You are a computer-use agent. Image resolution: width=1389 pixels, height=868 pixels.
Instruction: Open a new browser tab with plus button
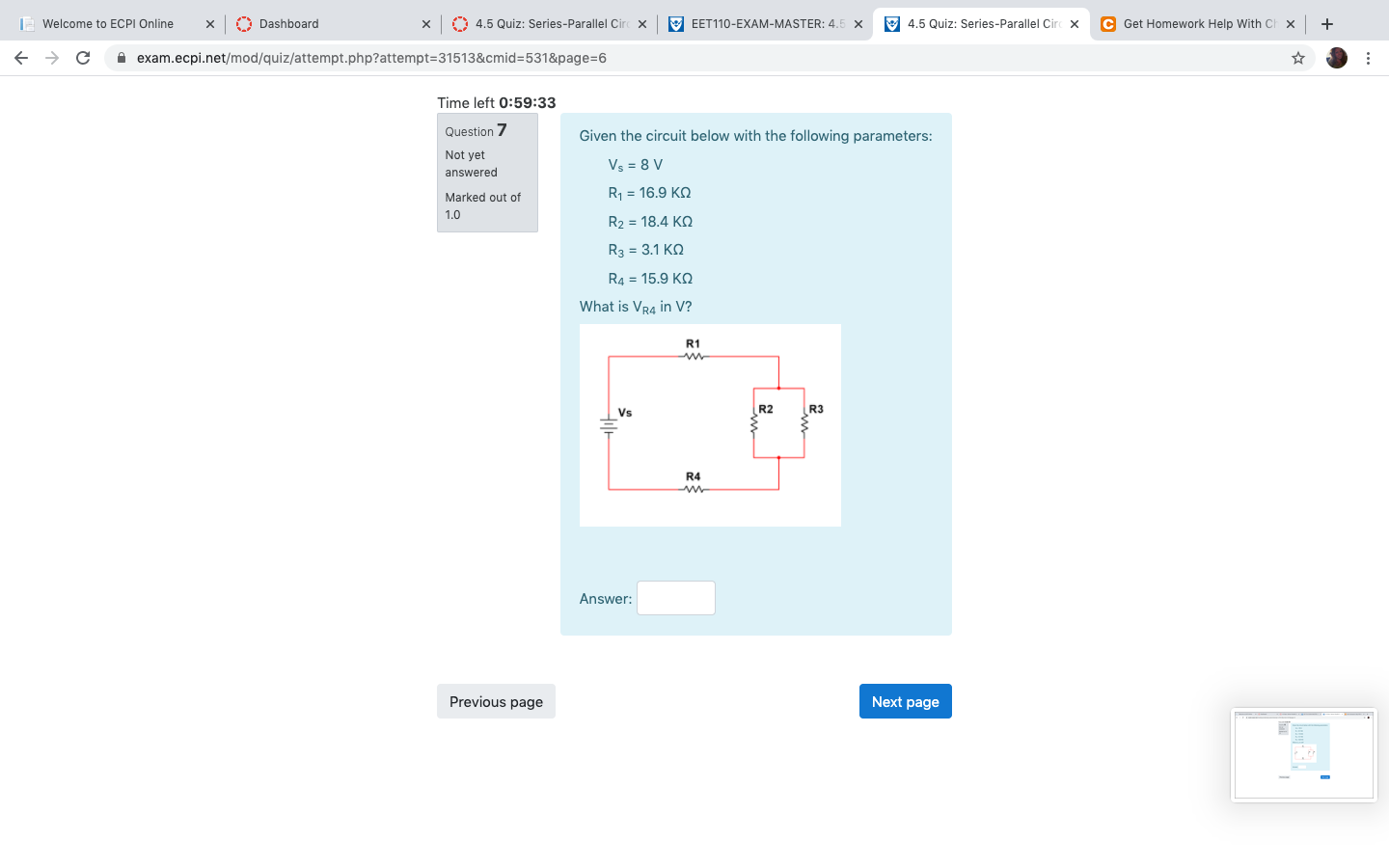(1326, 23)
